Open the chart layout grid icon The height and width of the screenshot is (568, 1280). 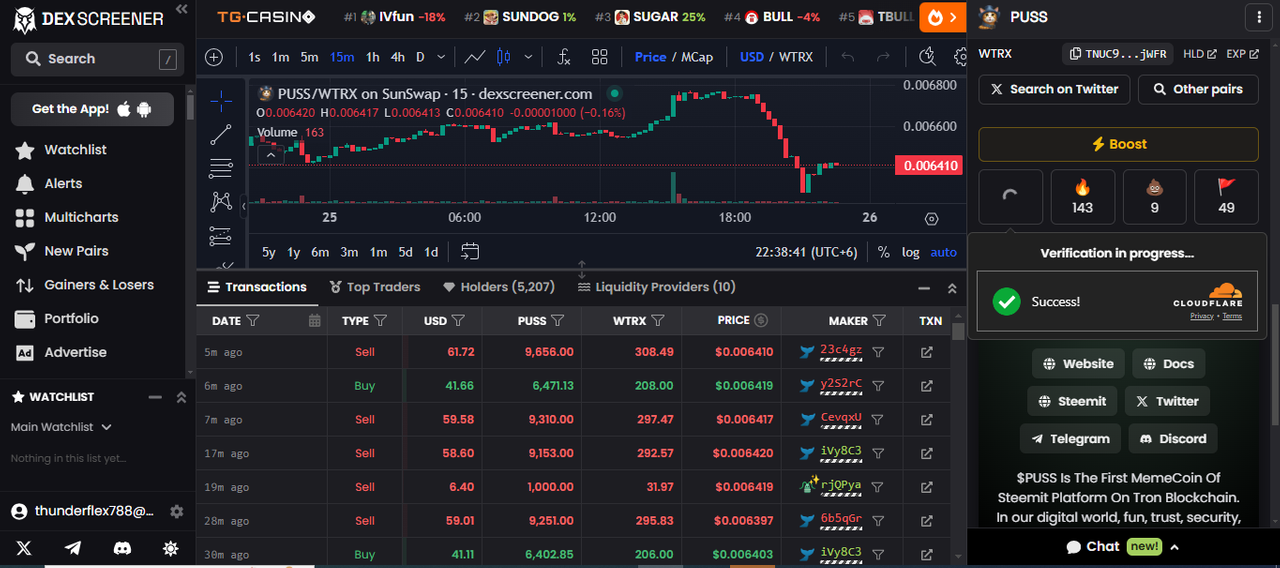pos(600,57)
